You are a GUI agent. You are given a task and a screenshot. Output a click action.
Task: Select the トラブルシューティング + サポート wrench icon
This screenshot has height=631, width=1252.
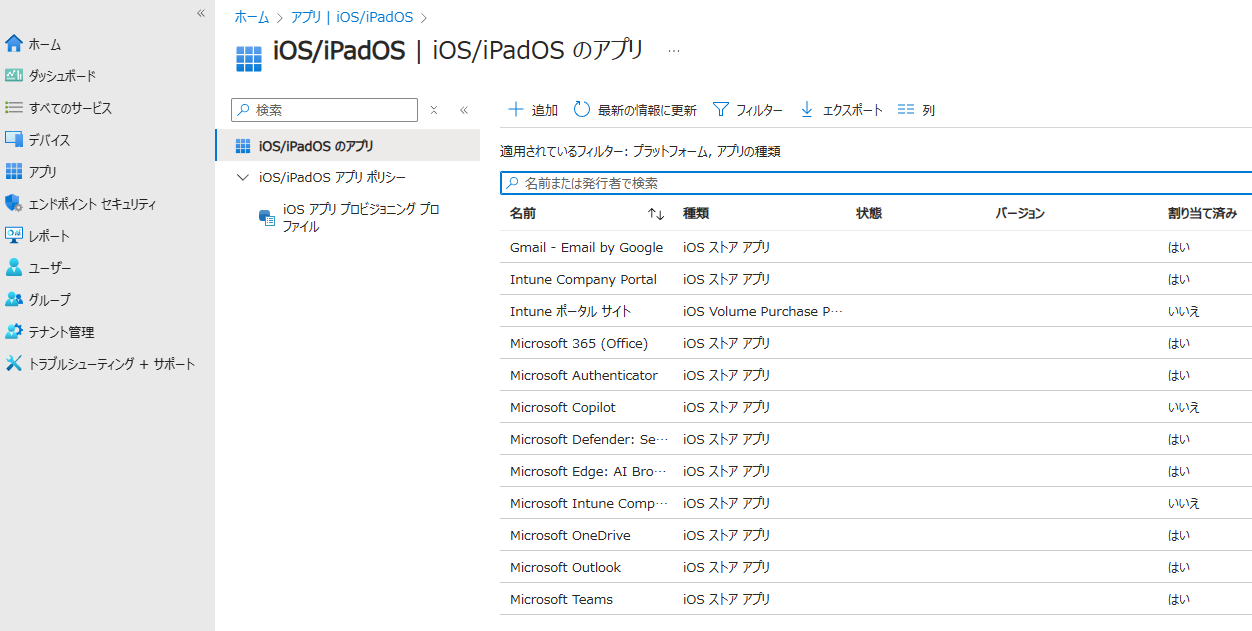pos(14,363)
